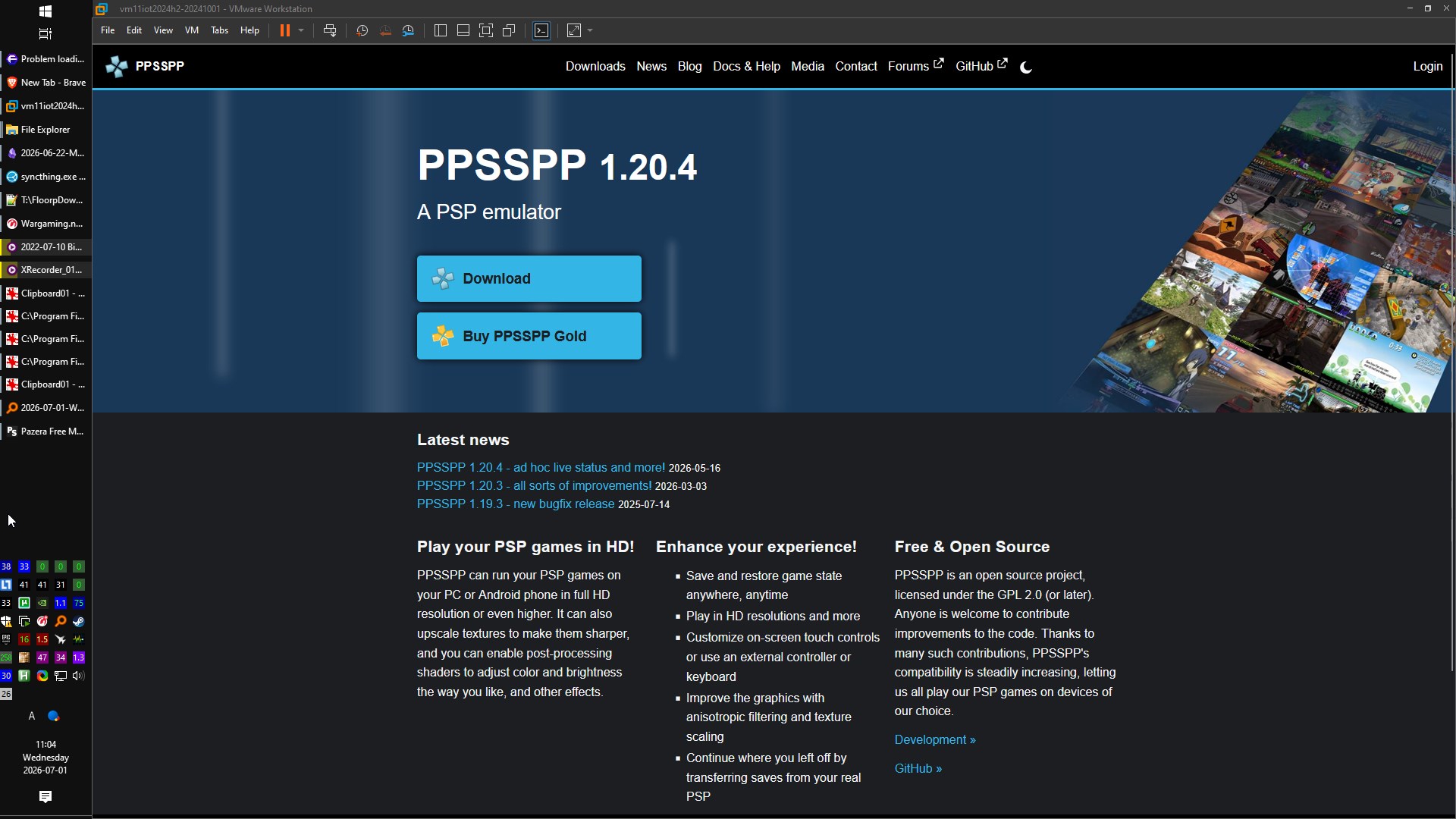
Task: Revert the virtual machine to its snapshot
Action: (x=385, y=30)
